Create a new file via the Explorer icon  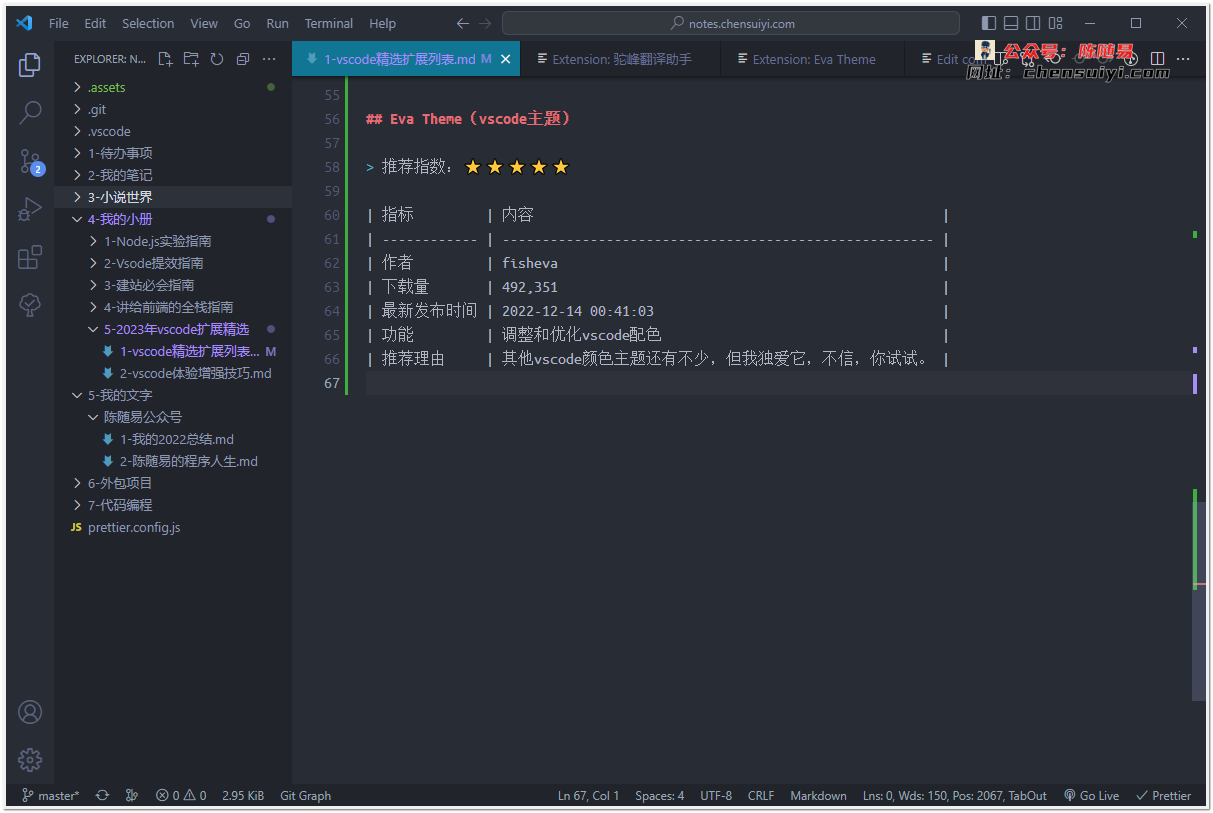click(165, 59)
